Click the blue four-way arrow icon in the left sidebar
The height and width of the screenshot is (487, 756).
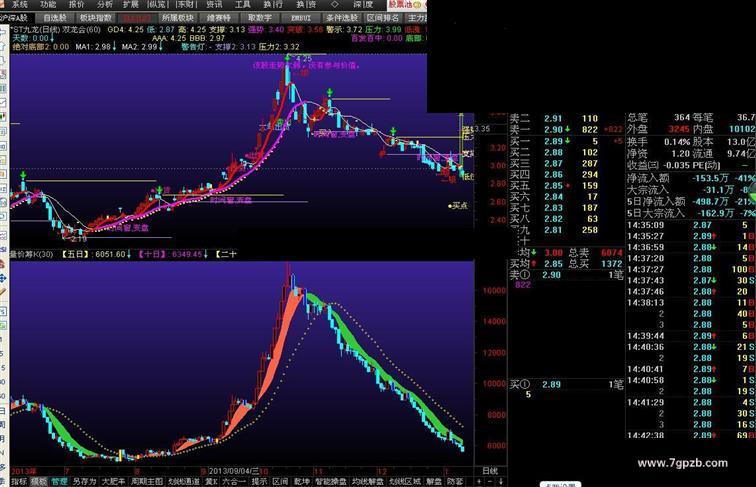tap(3, 279)
